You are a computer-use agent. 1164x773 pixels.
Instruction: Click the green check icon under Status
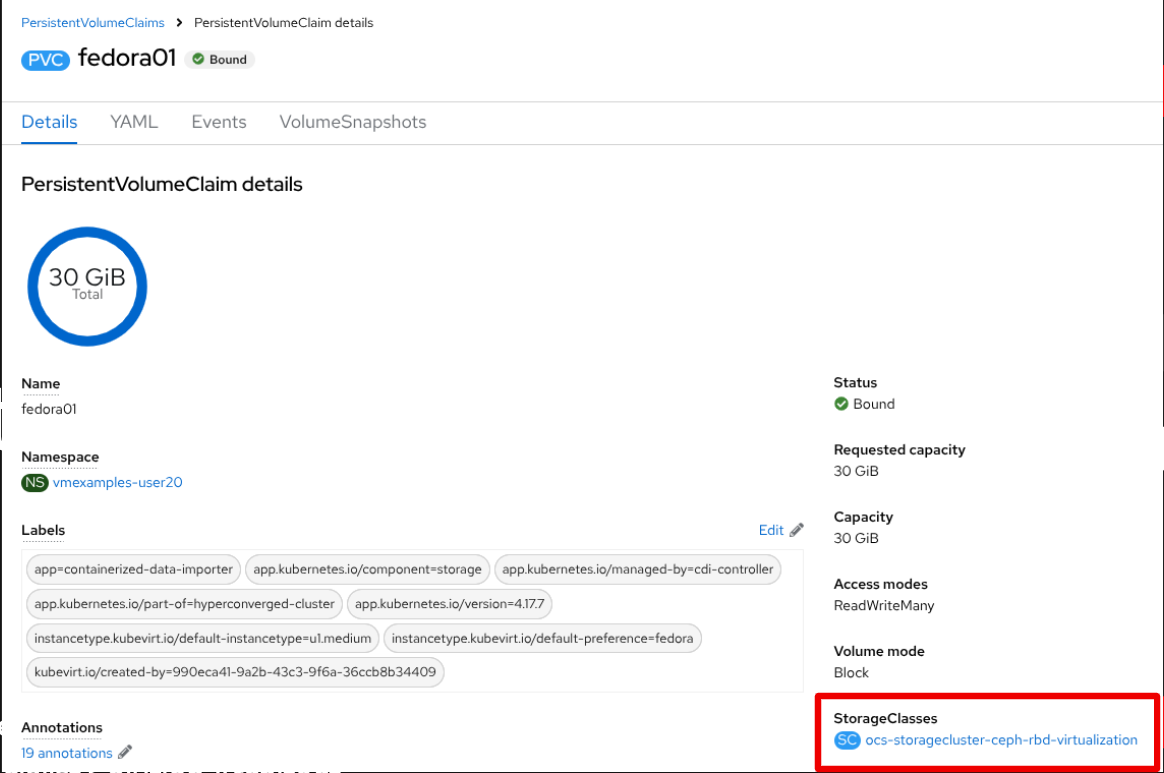click(x=841, y=404)
